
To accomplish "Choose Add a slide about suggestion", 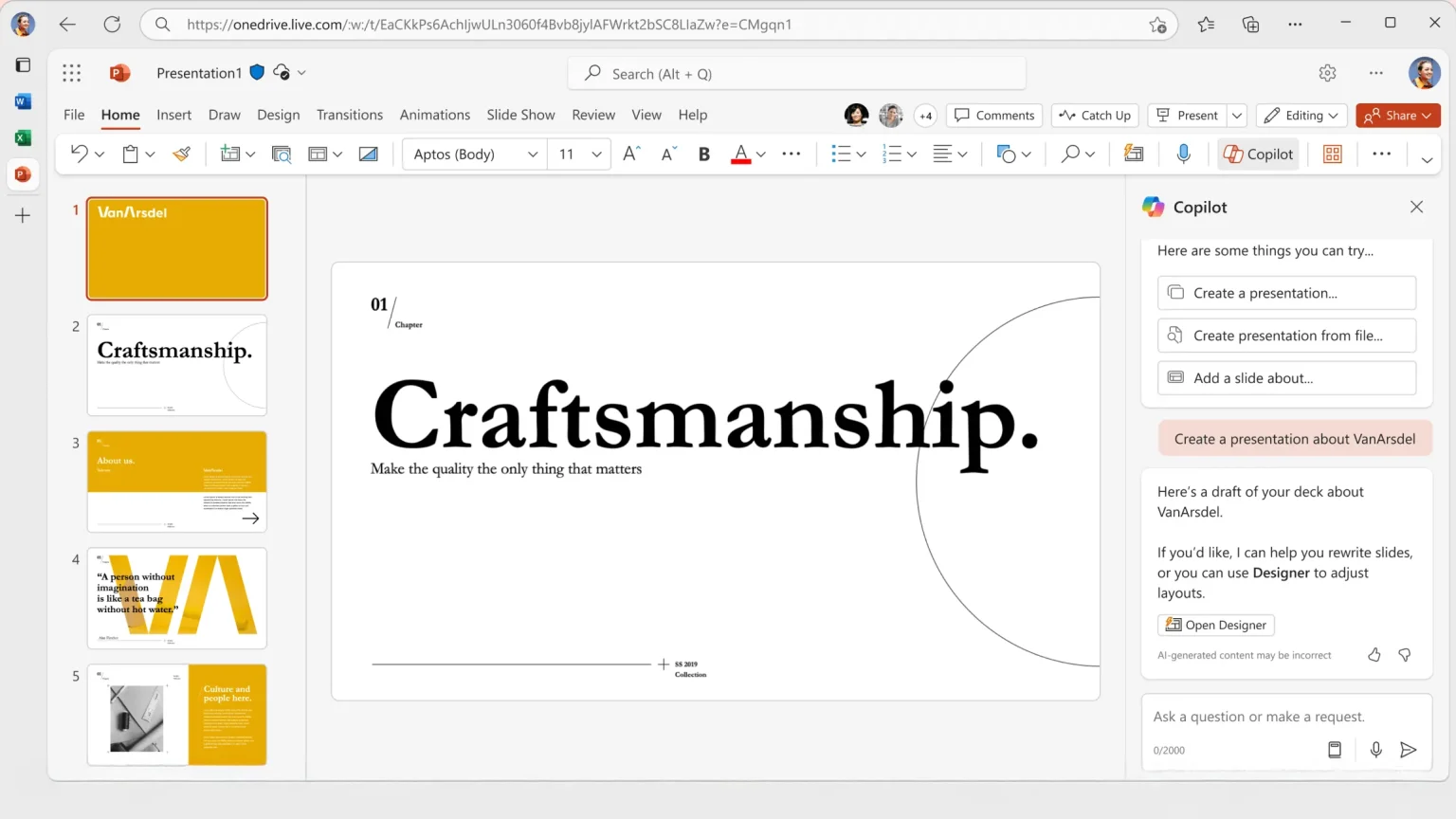I will pos(1286,378).
